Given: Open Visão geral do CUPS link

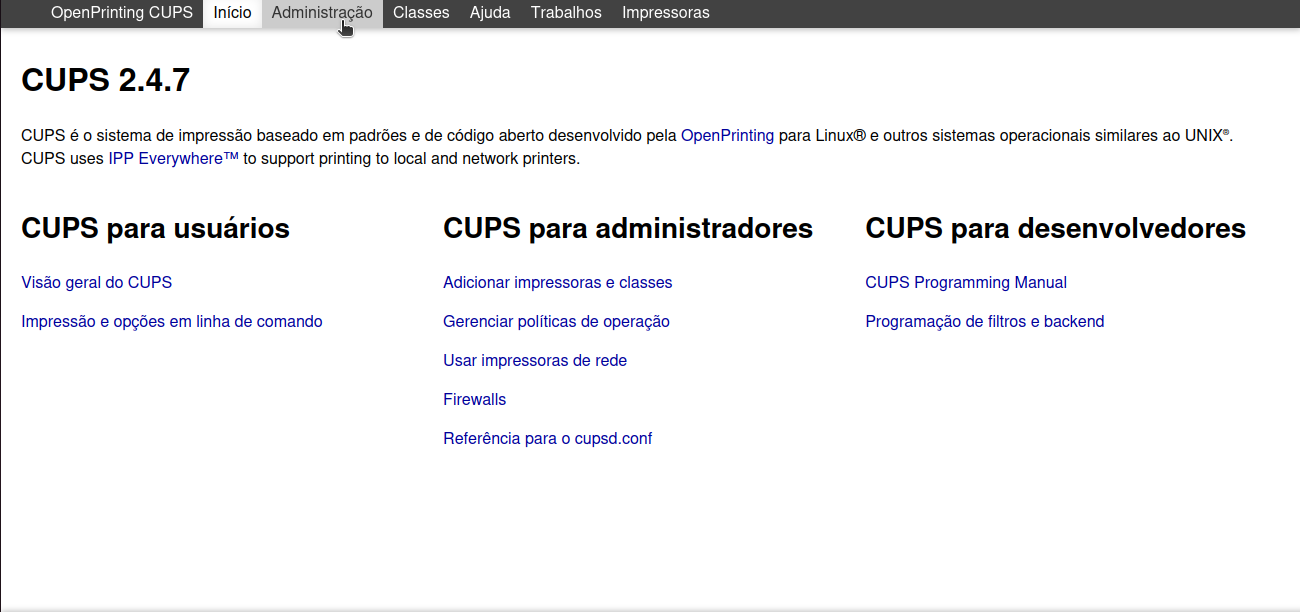Looking at the screenshot, I should pyautogui.click(x=97, y=282).
